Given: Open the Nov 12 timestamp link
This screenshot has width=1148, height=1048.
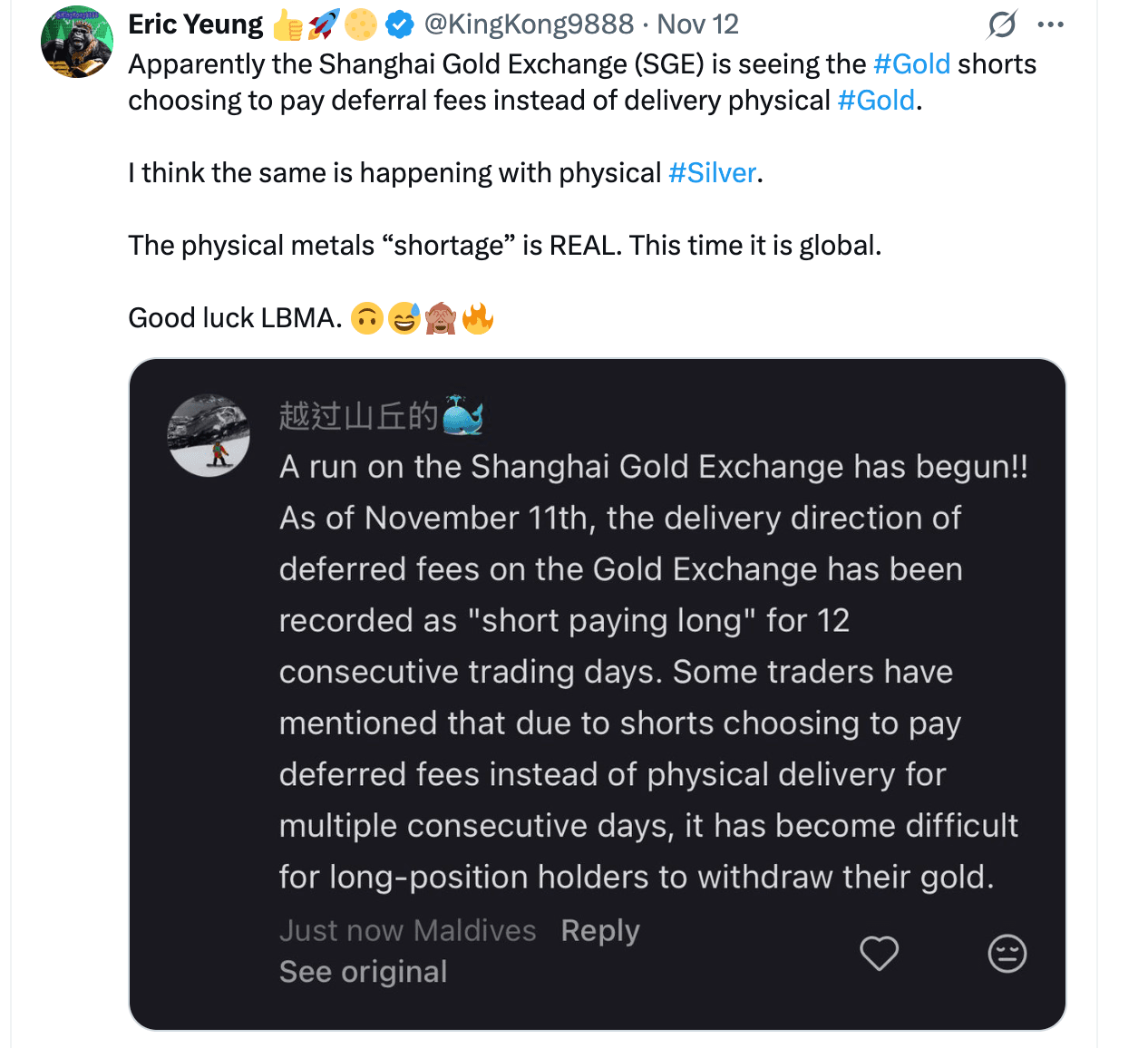Looking at the screenshot, I should (697, 24).
